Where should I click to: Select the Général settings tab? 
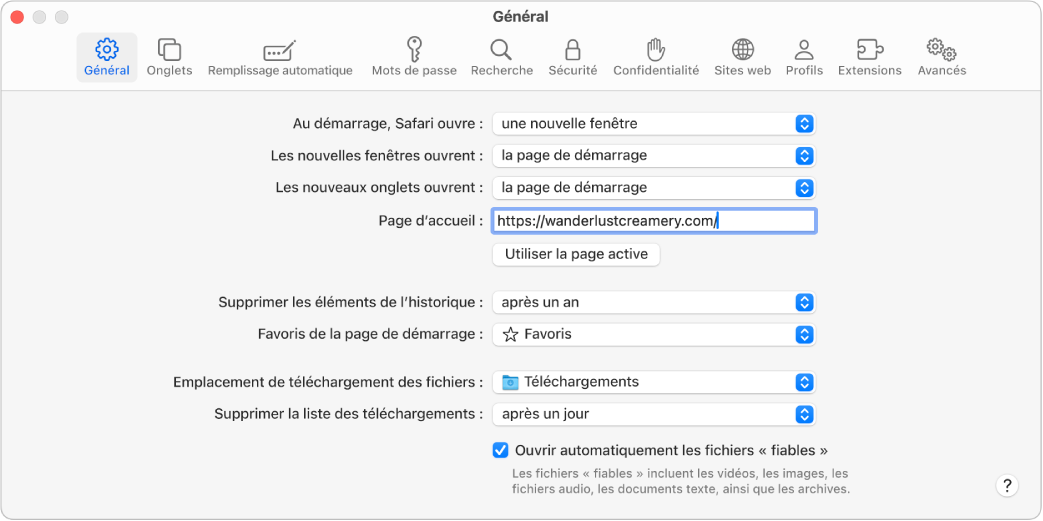(x=107, y=57)
